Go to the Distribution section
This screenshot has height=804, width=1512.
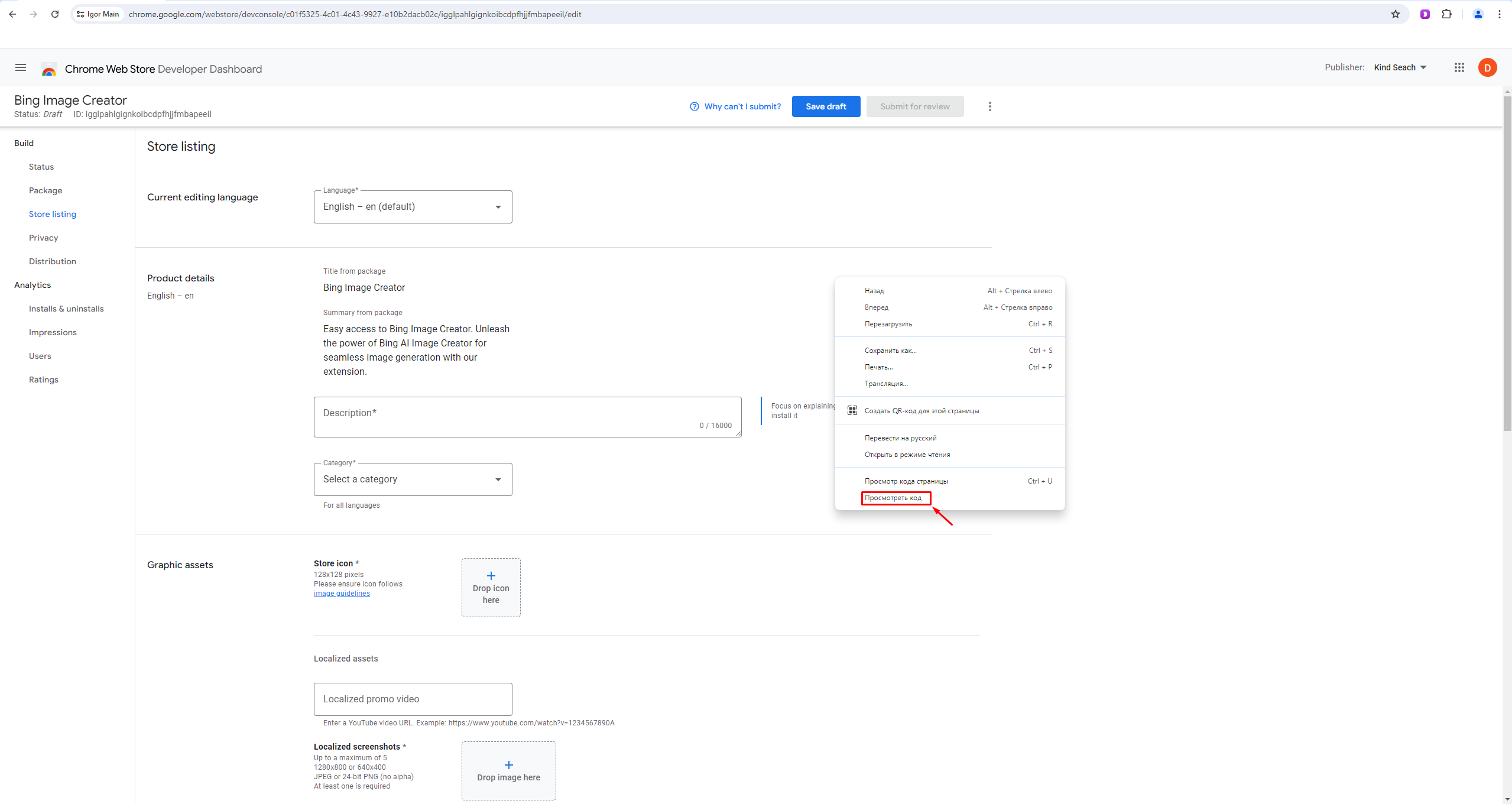[x=53, y=261]
